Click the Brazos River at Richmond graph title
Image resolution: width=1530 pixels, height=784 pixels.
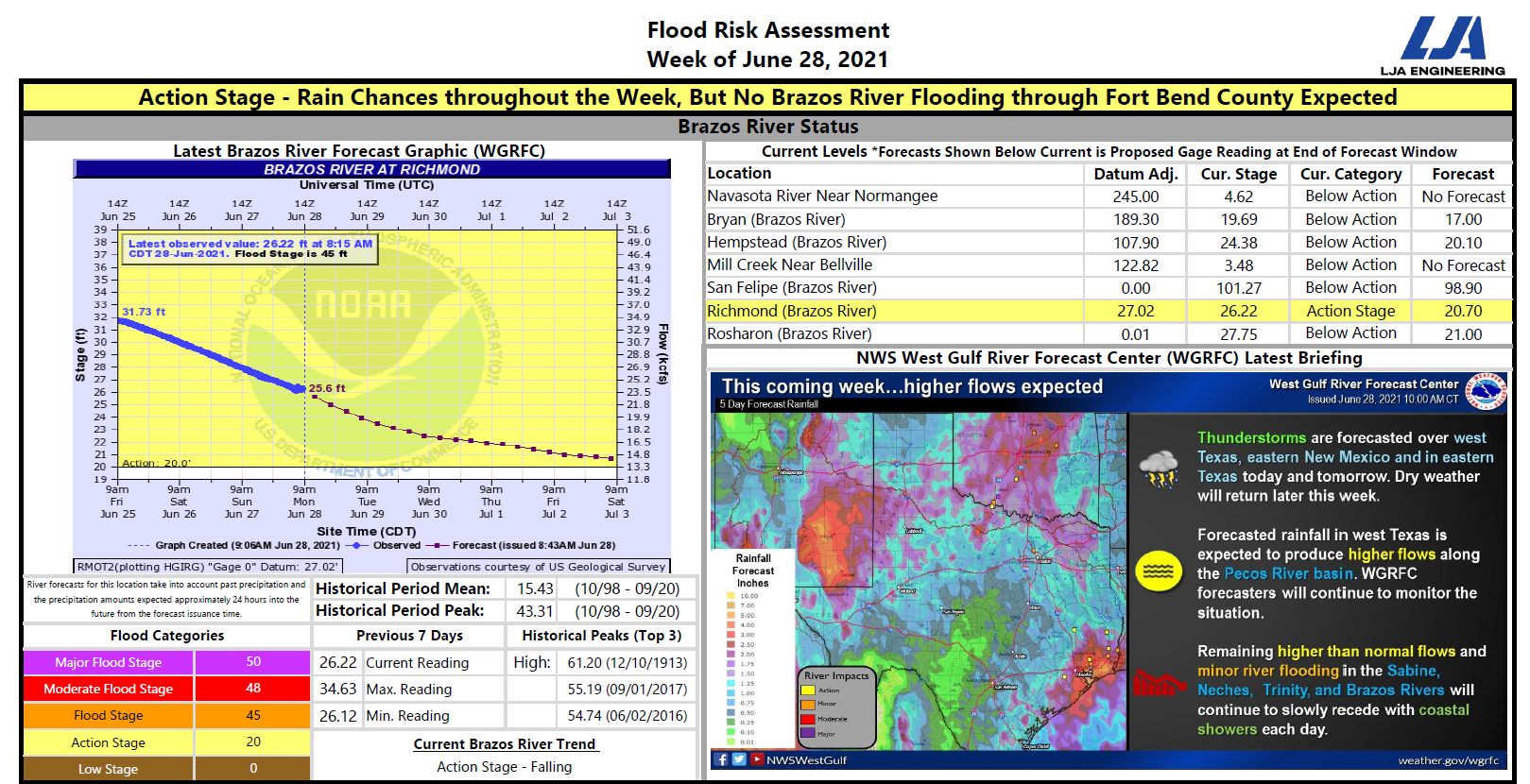pyautogui.click(x=371, y=169)
